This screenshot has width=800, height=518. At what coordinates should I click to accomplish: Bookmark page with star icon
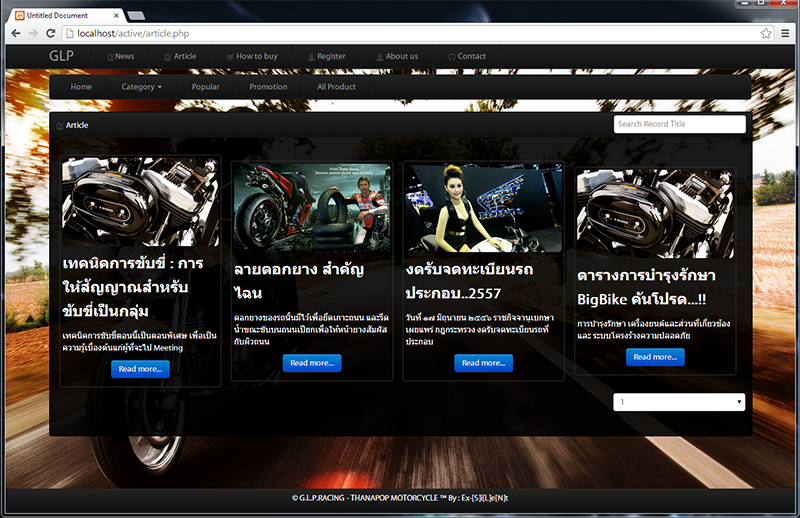766,33
